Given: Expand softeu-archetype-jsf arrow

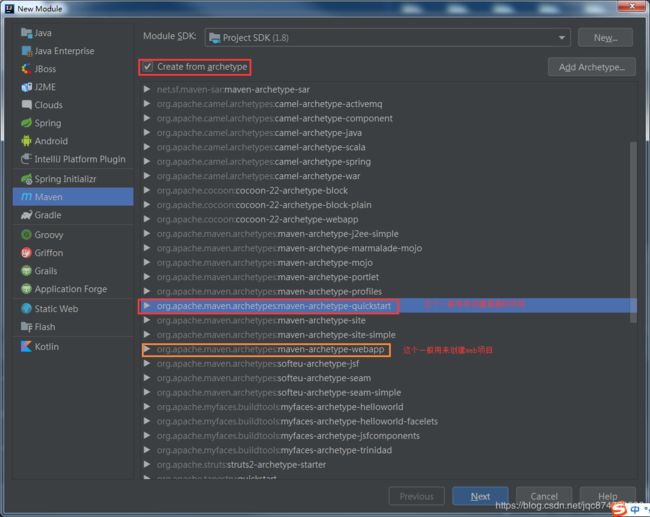Looking at the screenshot, I should tap(147, 364).
